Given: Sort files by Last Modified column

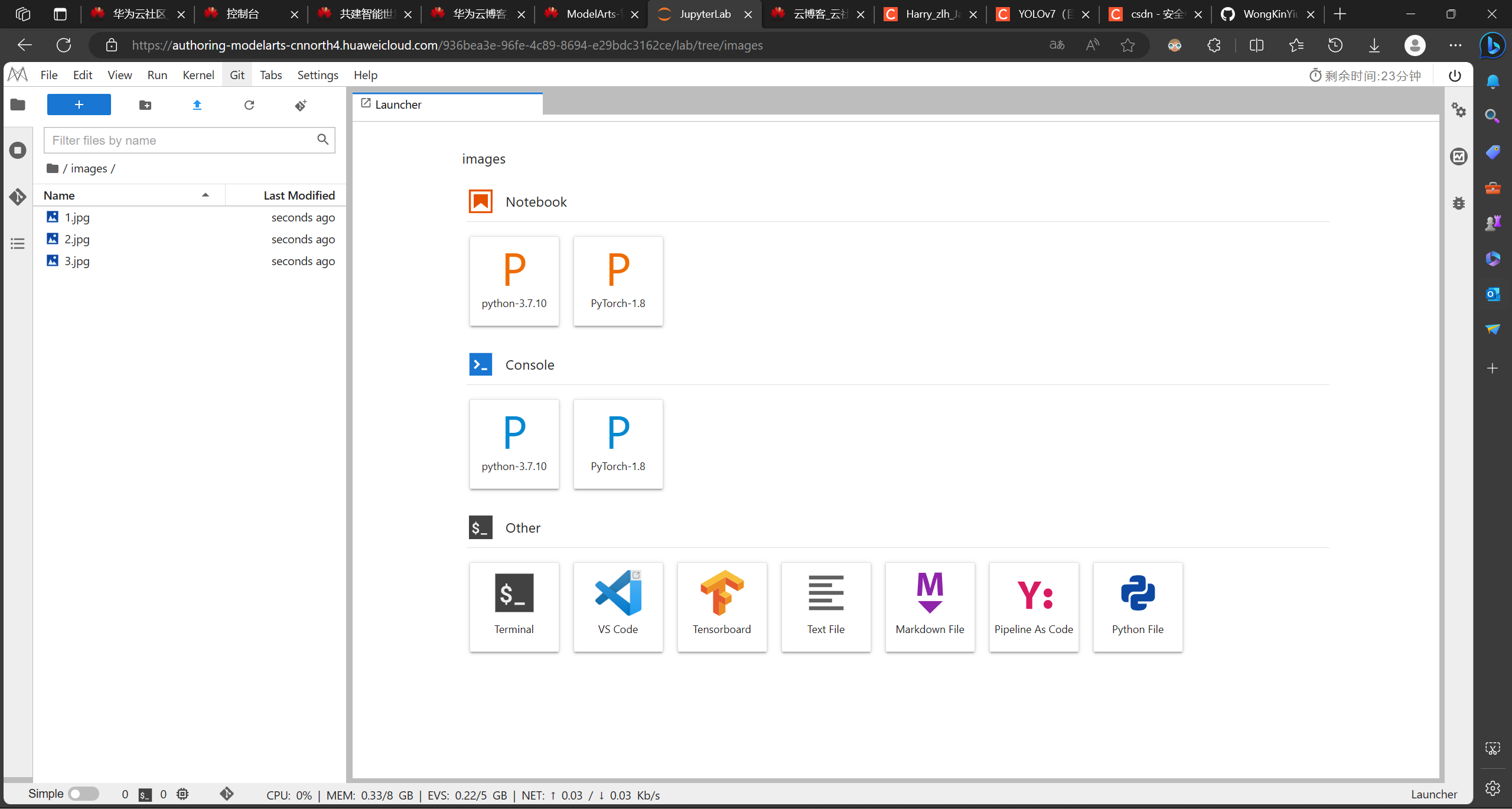Looking at the screenshot, I should tap(299, 195).
